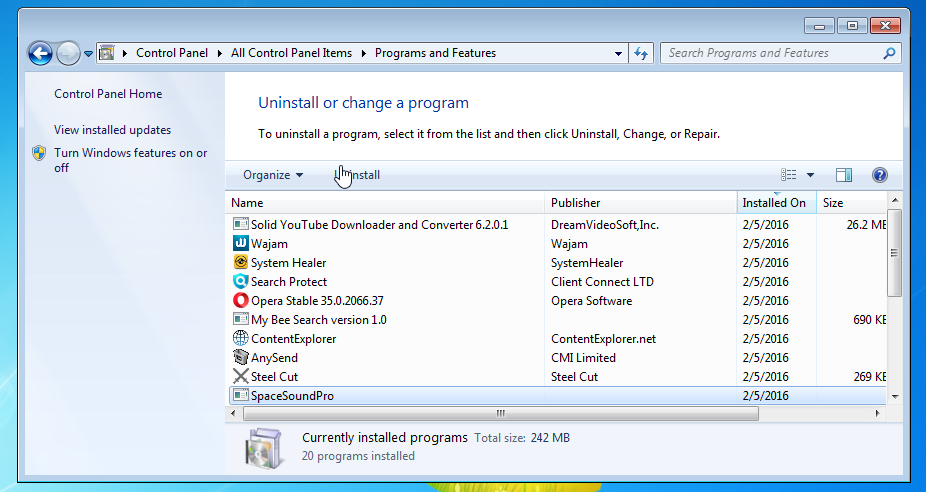Expand the arrow after All Control Panel Items
This screenshot has width=926, height=492.
[x=363, y=53]
